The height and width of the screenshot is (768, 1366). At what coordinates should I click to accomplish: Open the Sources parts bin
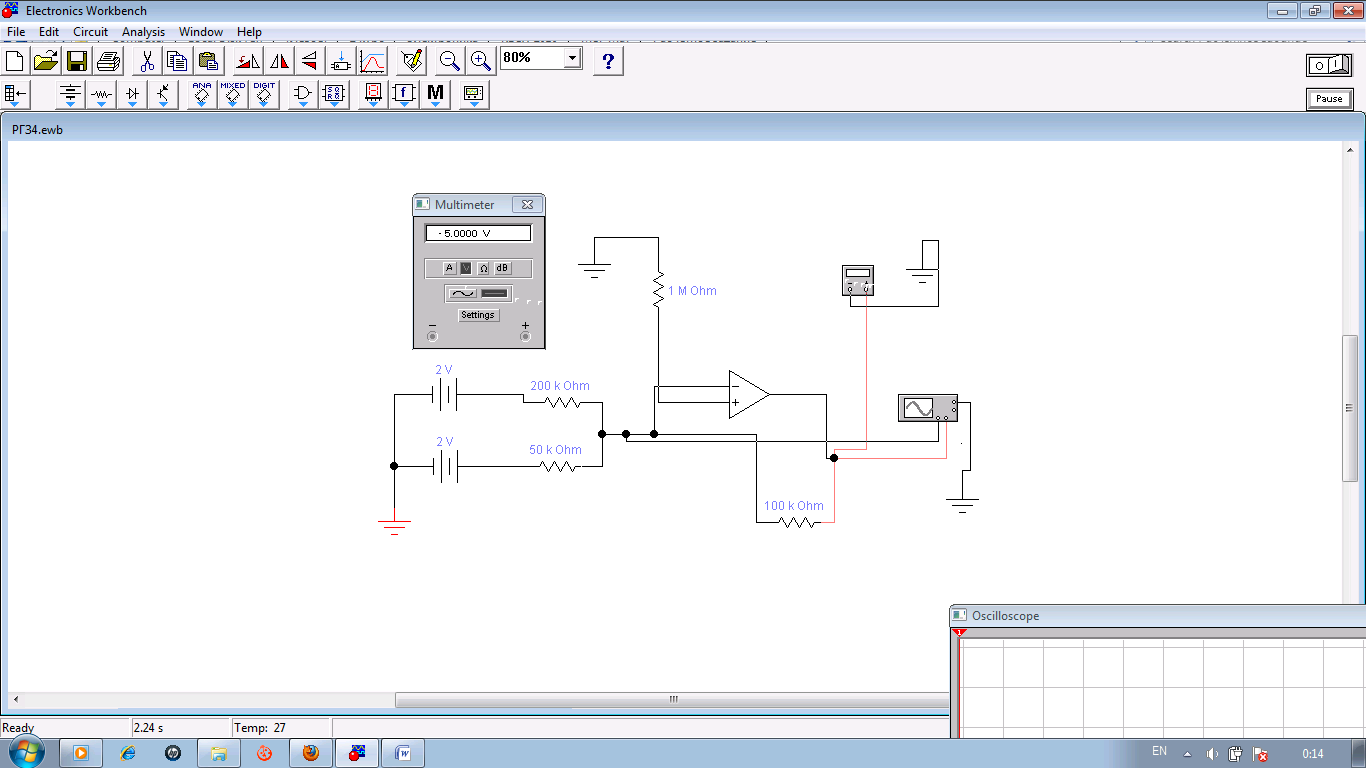70,95
